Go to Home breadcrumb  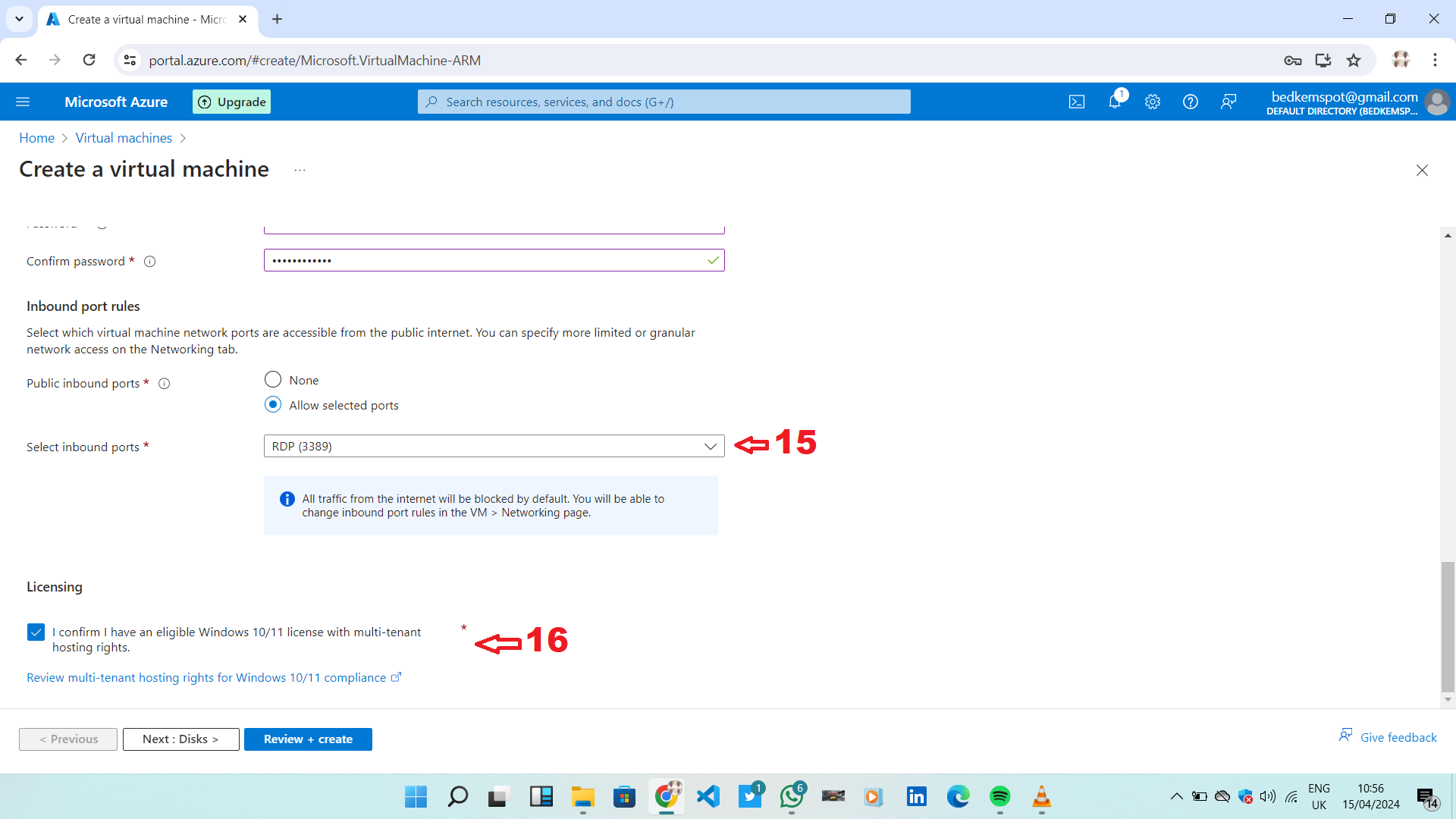point(36,138)
